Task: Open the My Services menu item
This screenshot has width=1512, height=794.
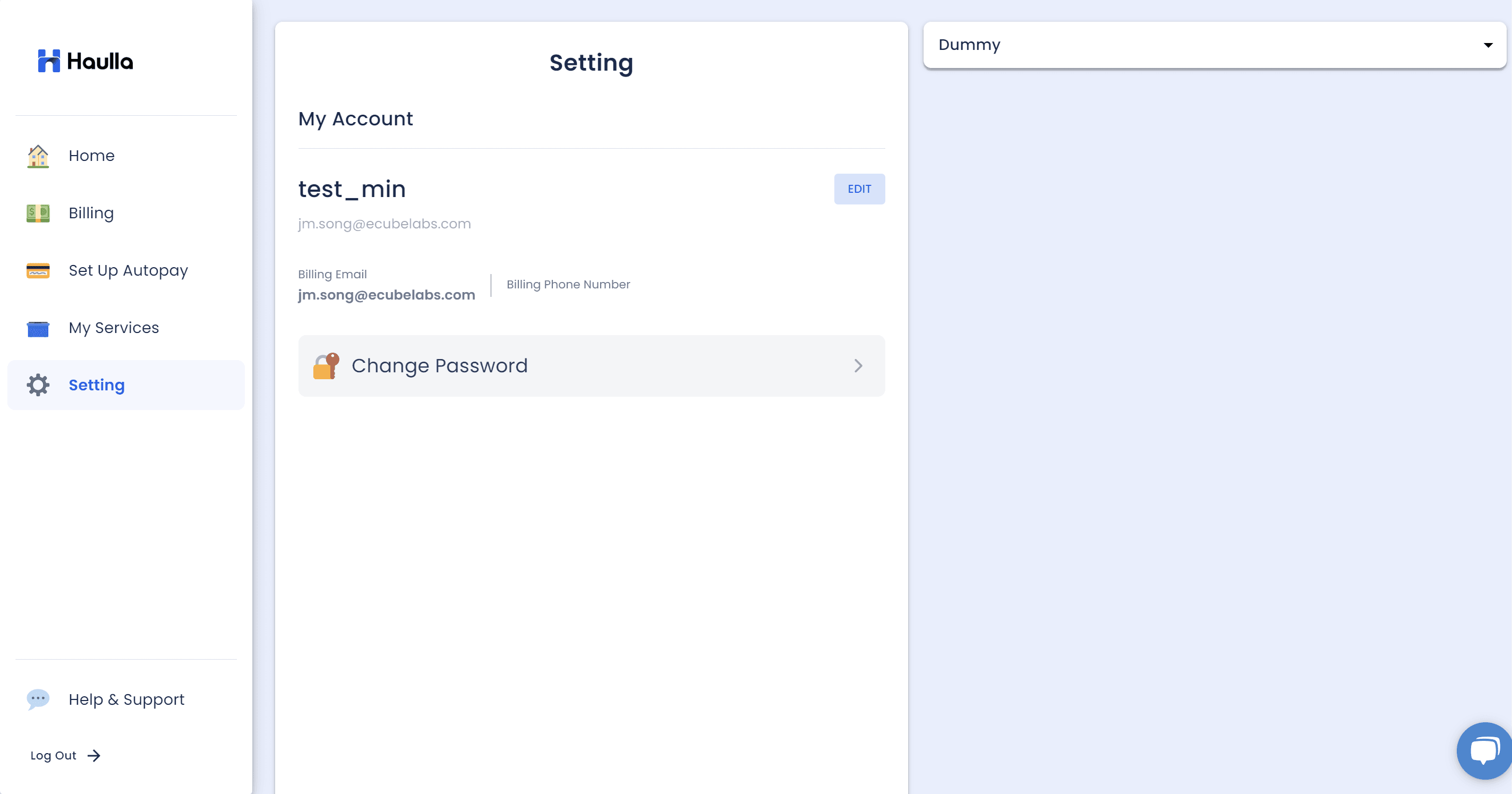Action: coord(114,328)
